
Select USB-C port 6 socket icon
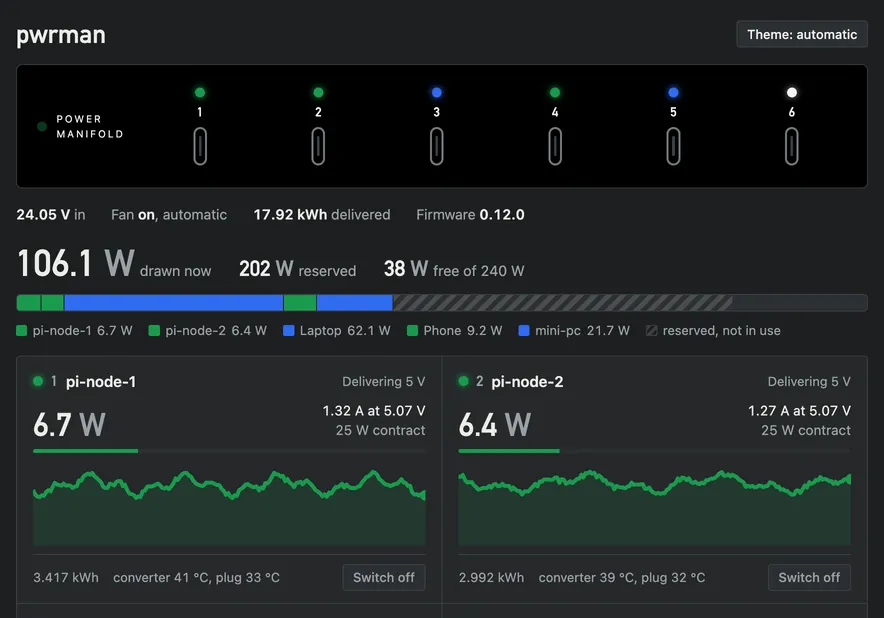click(792, 147)
